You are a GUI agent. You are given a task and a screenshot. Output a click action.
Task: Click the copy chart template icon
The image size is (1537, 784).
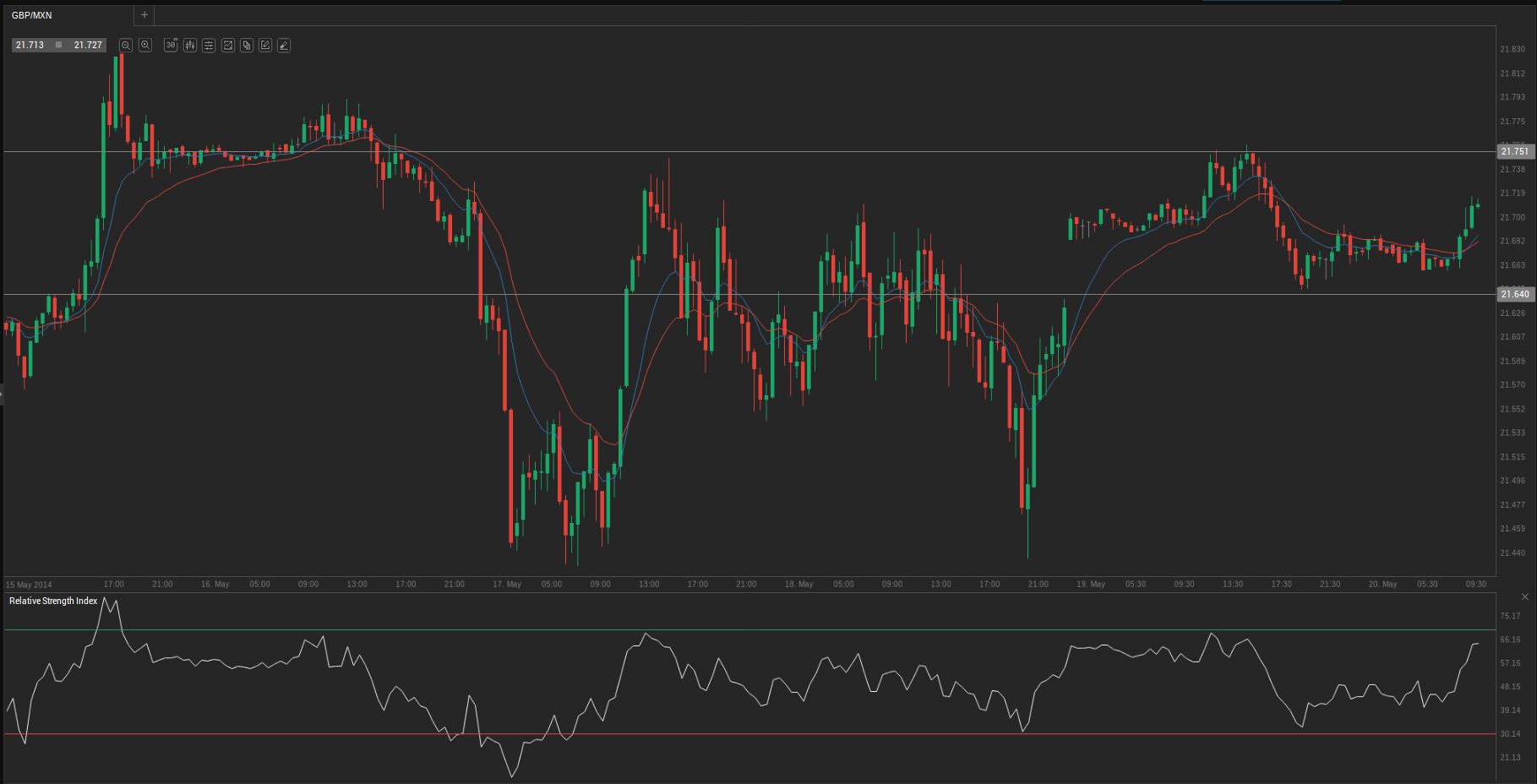pyautogui.click(x=247, y=46)
